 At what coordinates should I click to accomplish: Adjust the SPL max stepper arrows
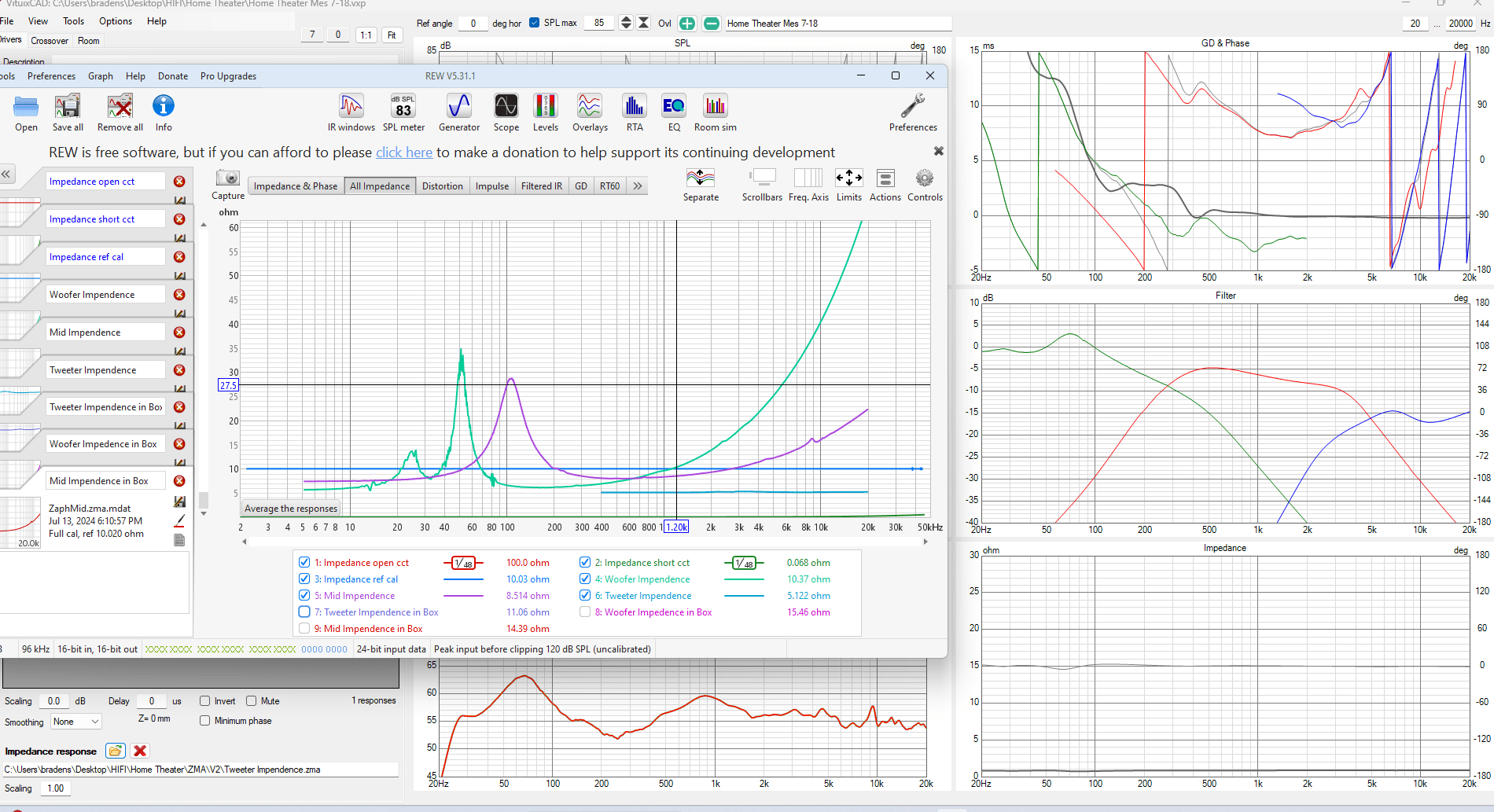coord(626,23)
